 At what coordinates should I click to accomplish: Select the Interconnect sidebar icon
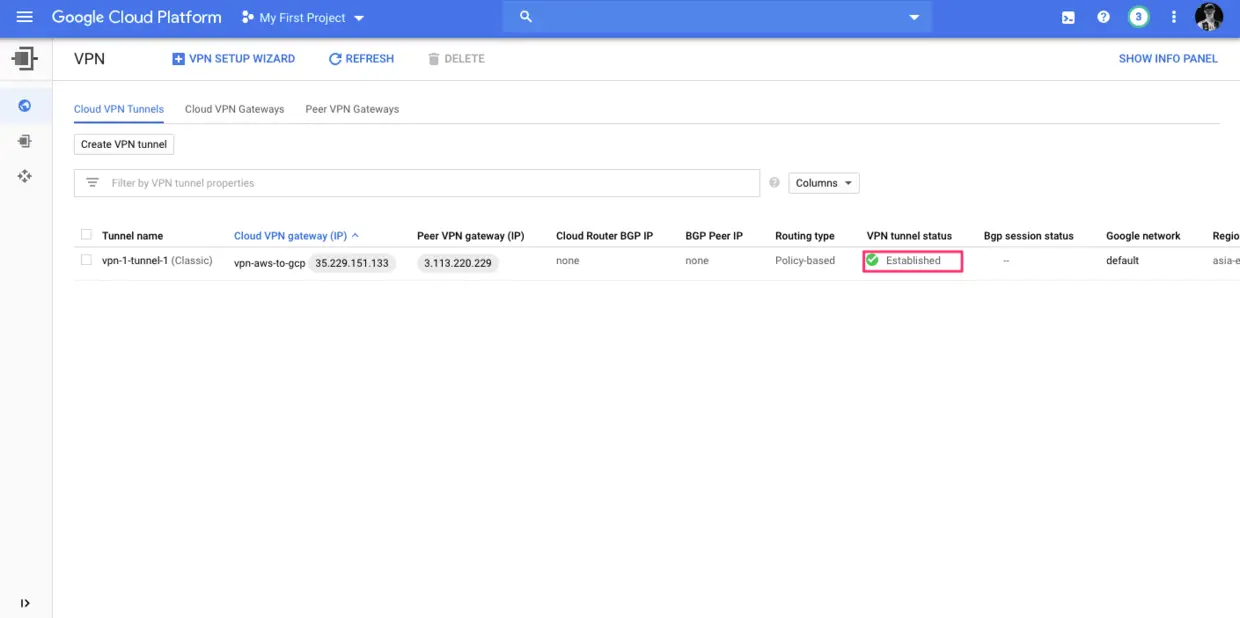pos(25,141)
